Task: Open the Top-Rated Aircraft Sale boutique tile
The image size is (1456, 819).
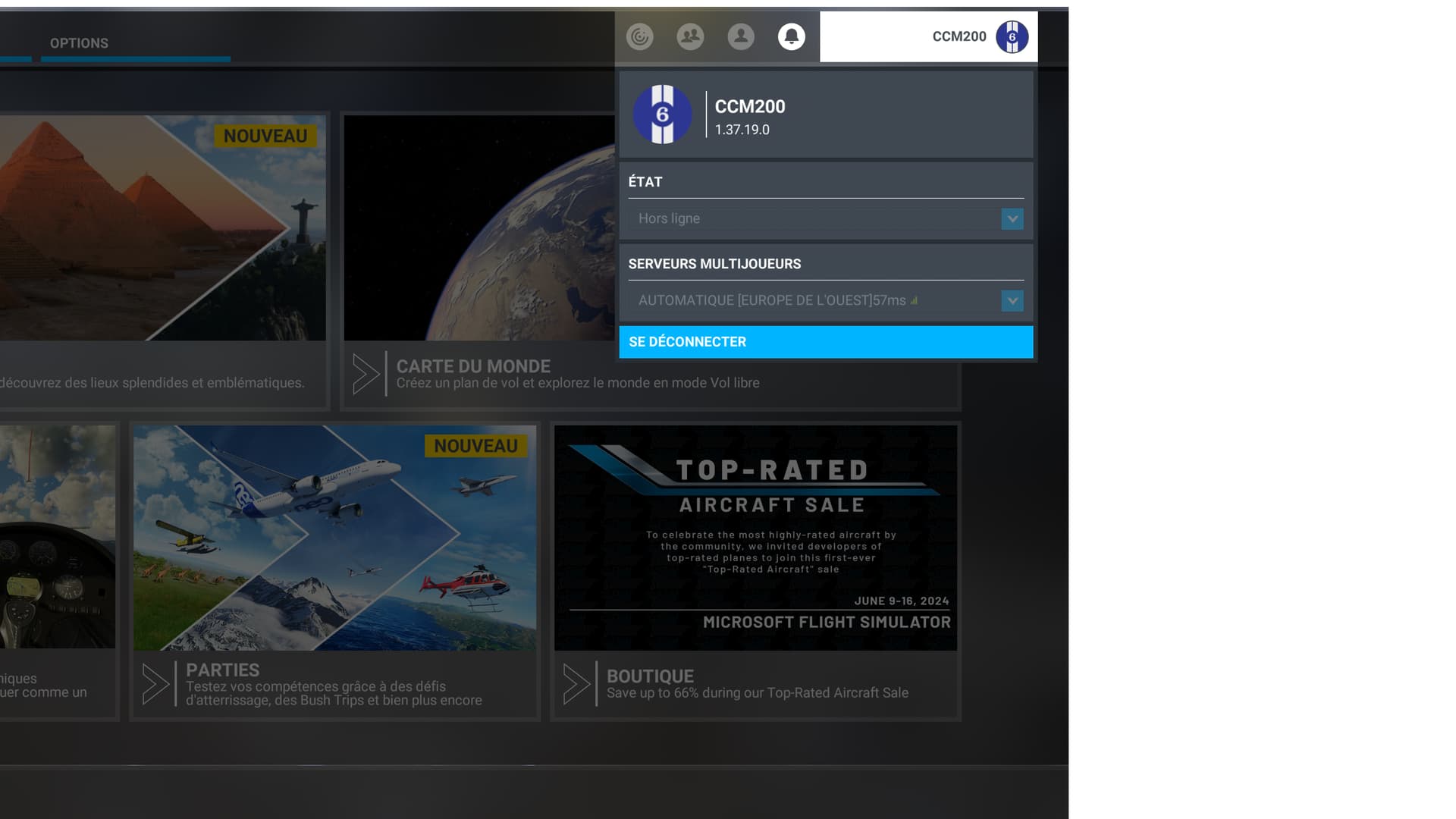Action: pyautogui.click(x=756, y=538)
